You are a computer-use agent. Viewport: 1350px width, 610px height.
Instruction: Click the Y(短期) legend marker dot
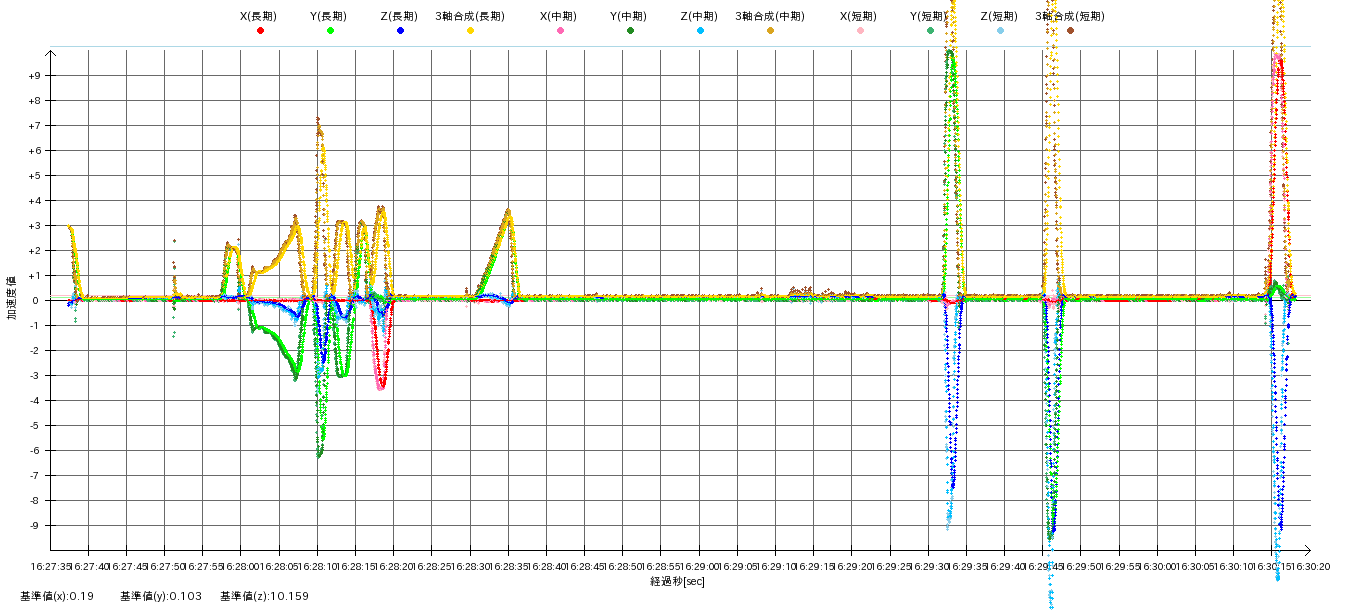(x=930, y=31)
